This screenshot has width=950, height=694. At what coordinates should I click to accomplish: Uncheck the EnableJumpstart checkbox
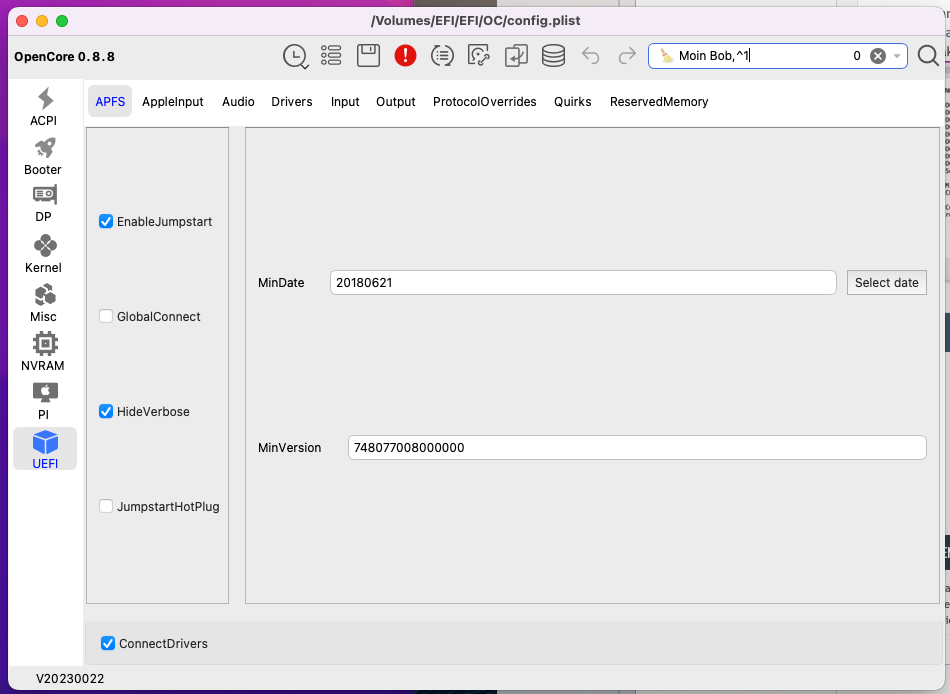coord(106,221)
